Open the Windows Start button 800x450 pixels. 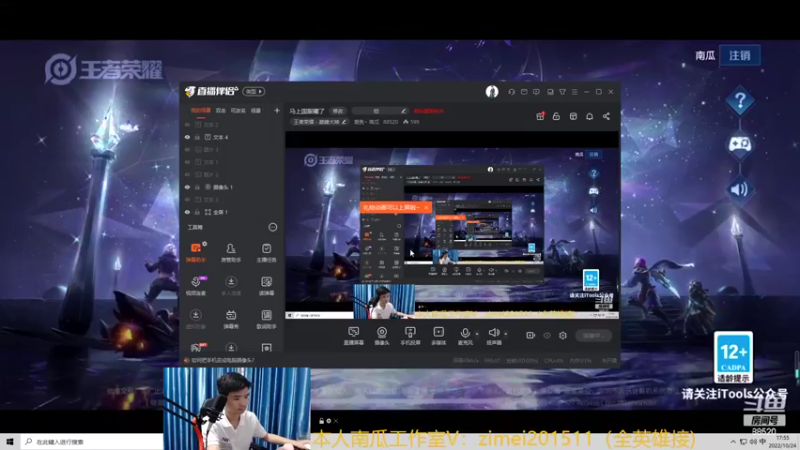click(x=10, y=441)
